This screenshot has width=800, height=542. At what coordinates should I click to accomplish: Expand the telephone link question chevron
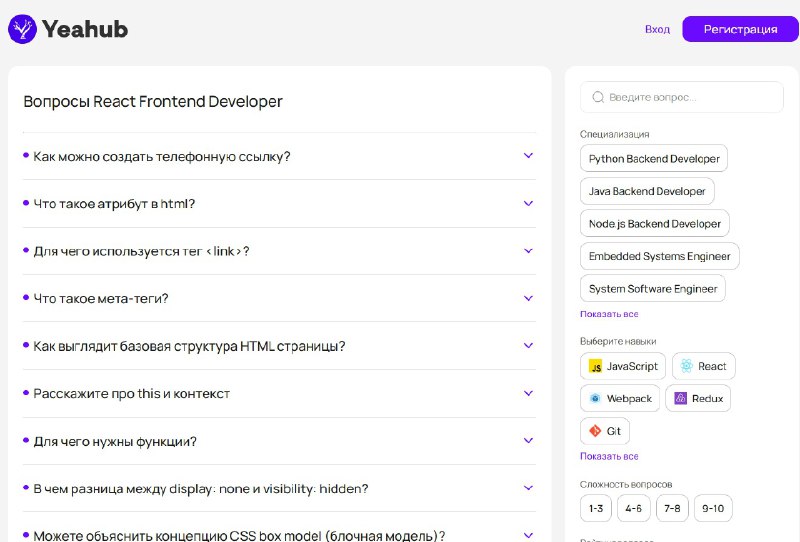[528, 156]
